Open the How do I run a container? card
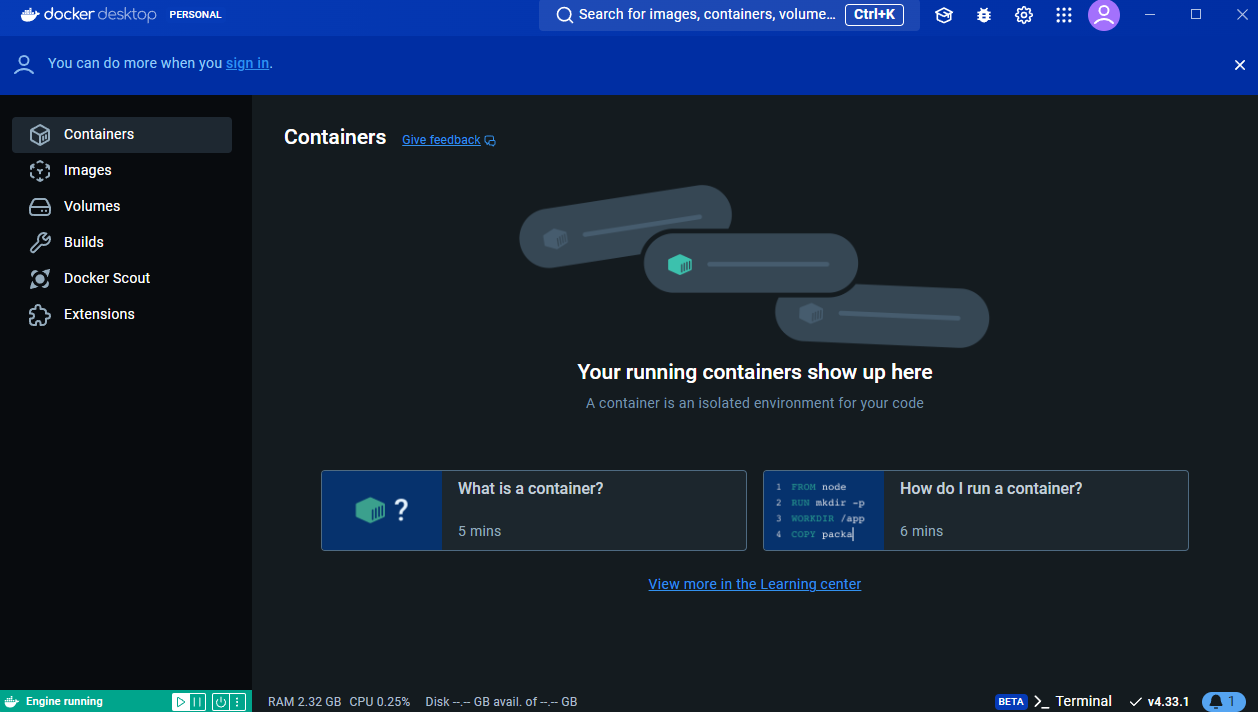Viewport: 1258px width, 712px height. coord(976,510)
